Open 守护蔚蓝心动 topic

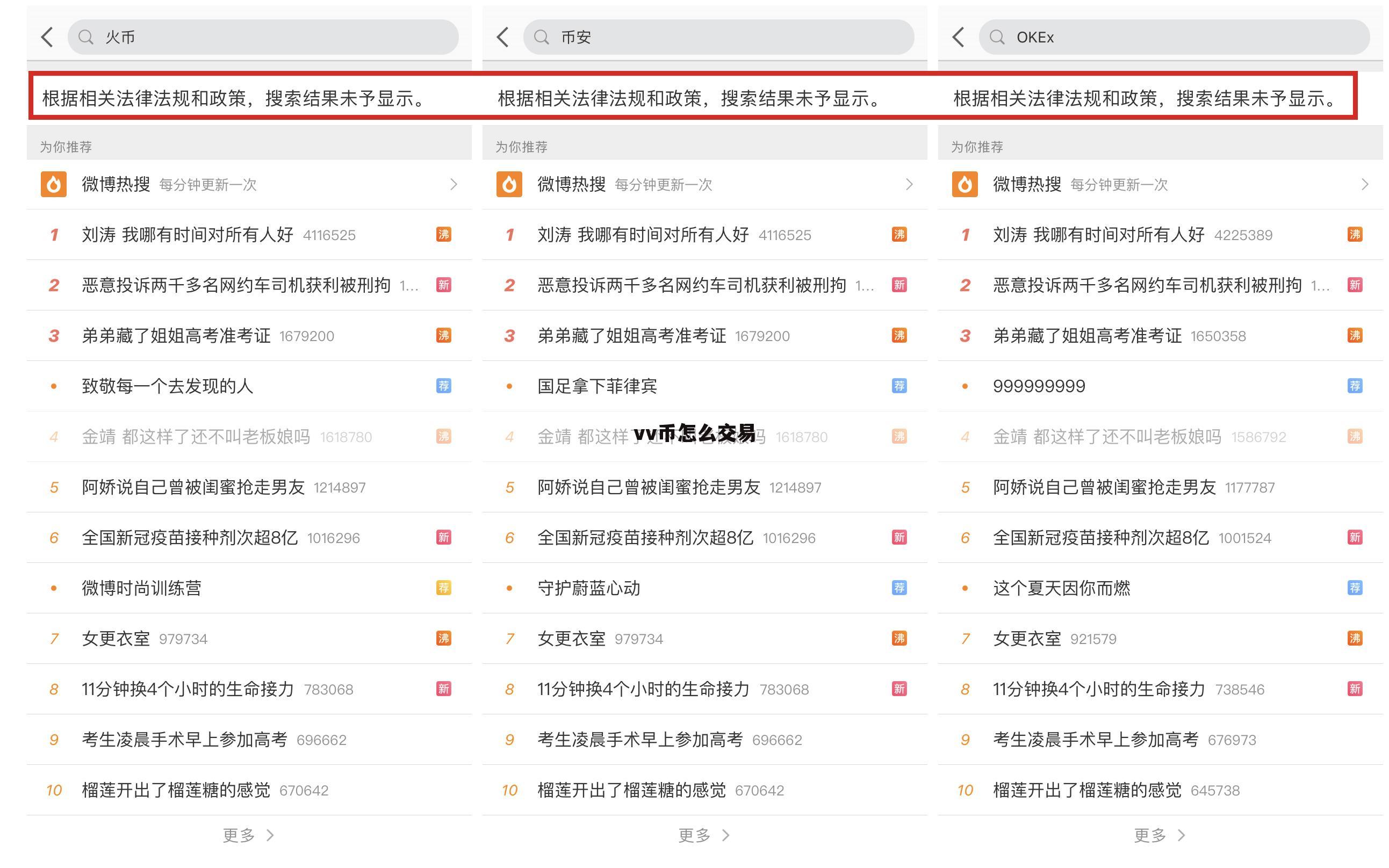pyautogui.click(x=588, y=589)
